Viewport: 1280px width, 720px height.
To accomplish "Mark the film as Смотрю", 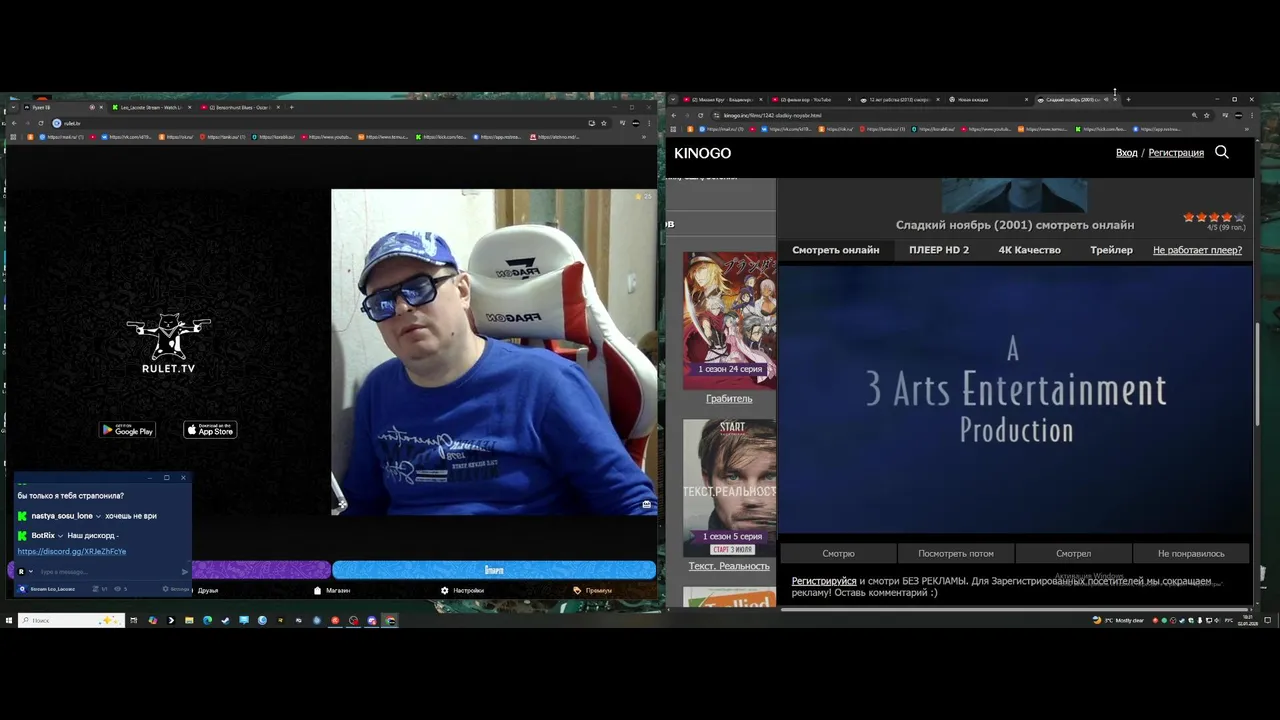I will click(x=838, y=553).
